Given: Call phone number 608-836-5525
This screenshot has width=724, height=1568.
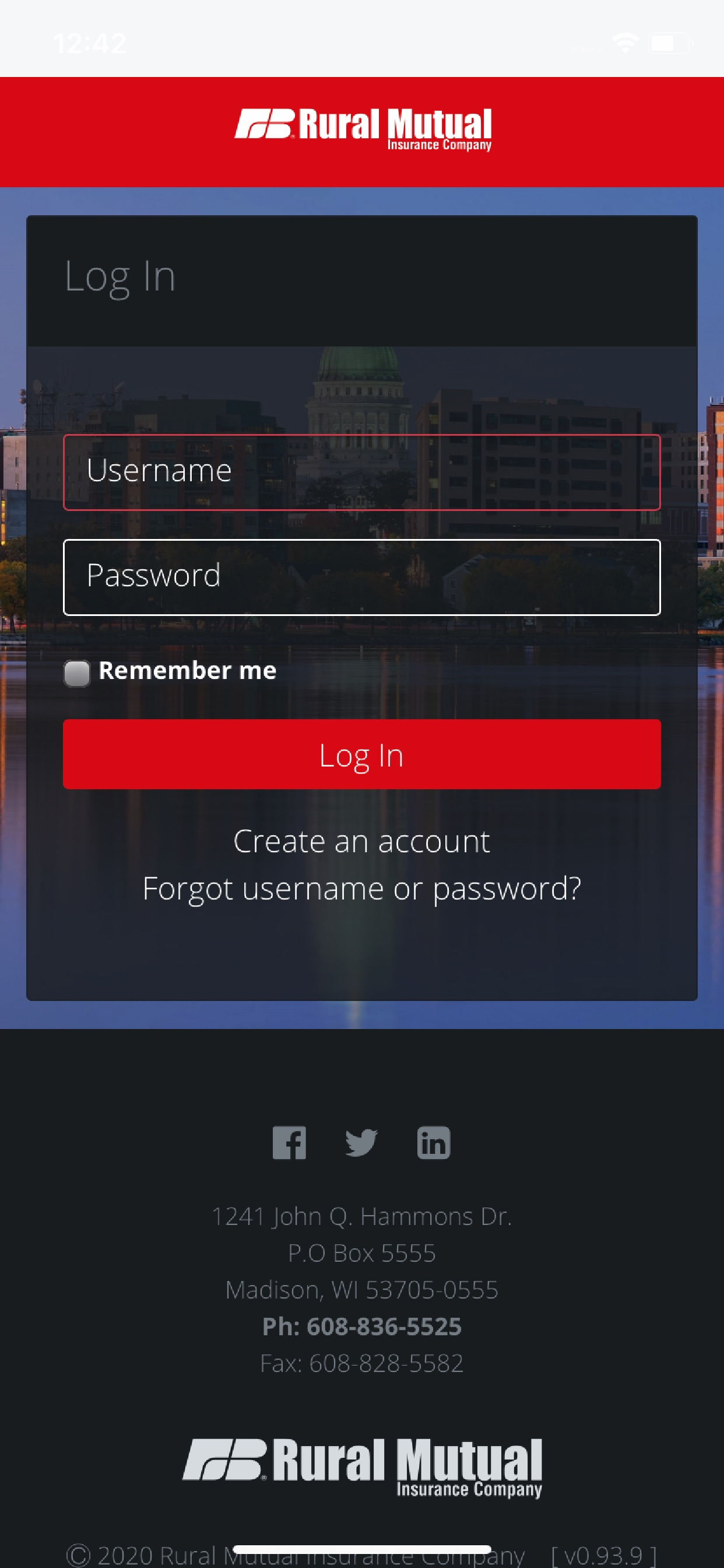Looking at the screenshot, I should tap(362, 1326).
